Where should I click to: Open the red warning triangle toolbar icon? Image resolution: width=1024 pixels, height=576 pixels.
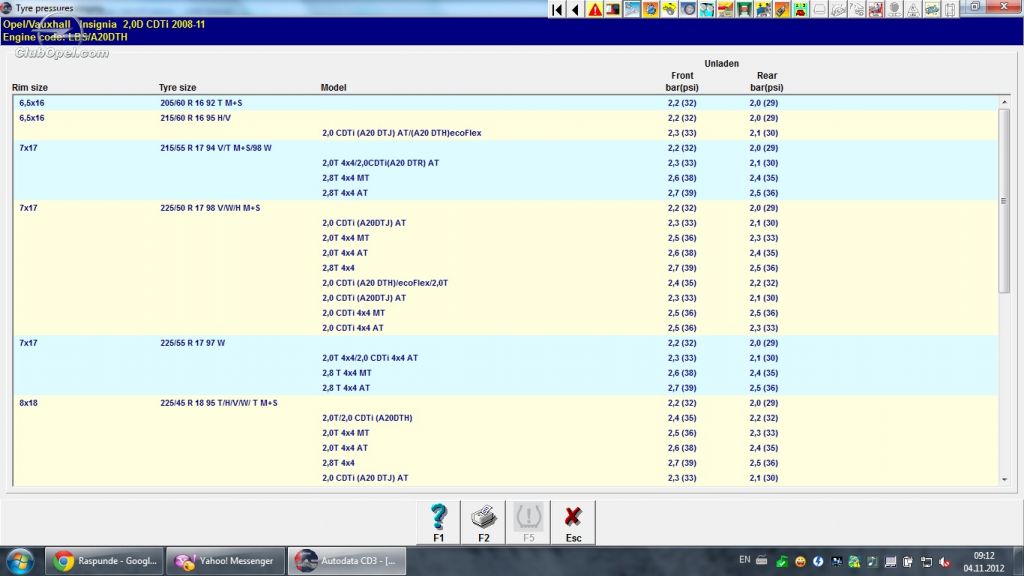point(595,9)
